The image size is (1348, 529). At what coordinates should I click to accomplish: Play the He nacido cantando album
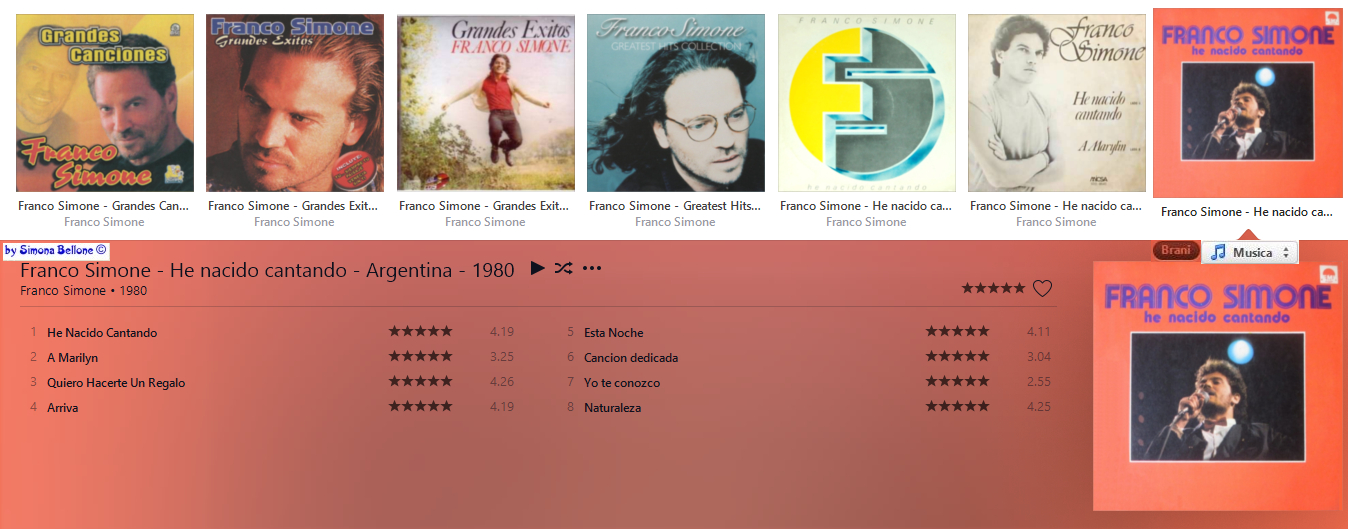pyautogui.click(x=538, y=268)
